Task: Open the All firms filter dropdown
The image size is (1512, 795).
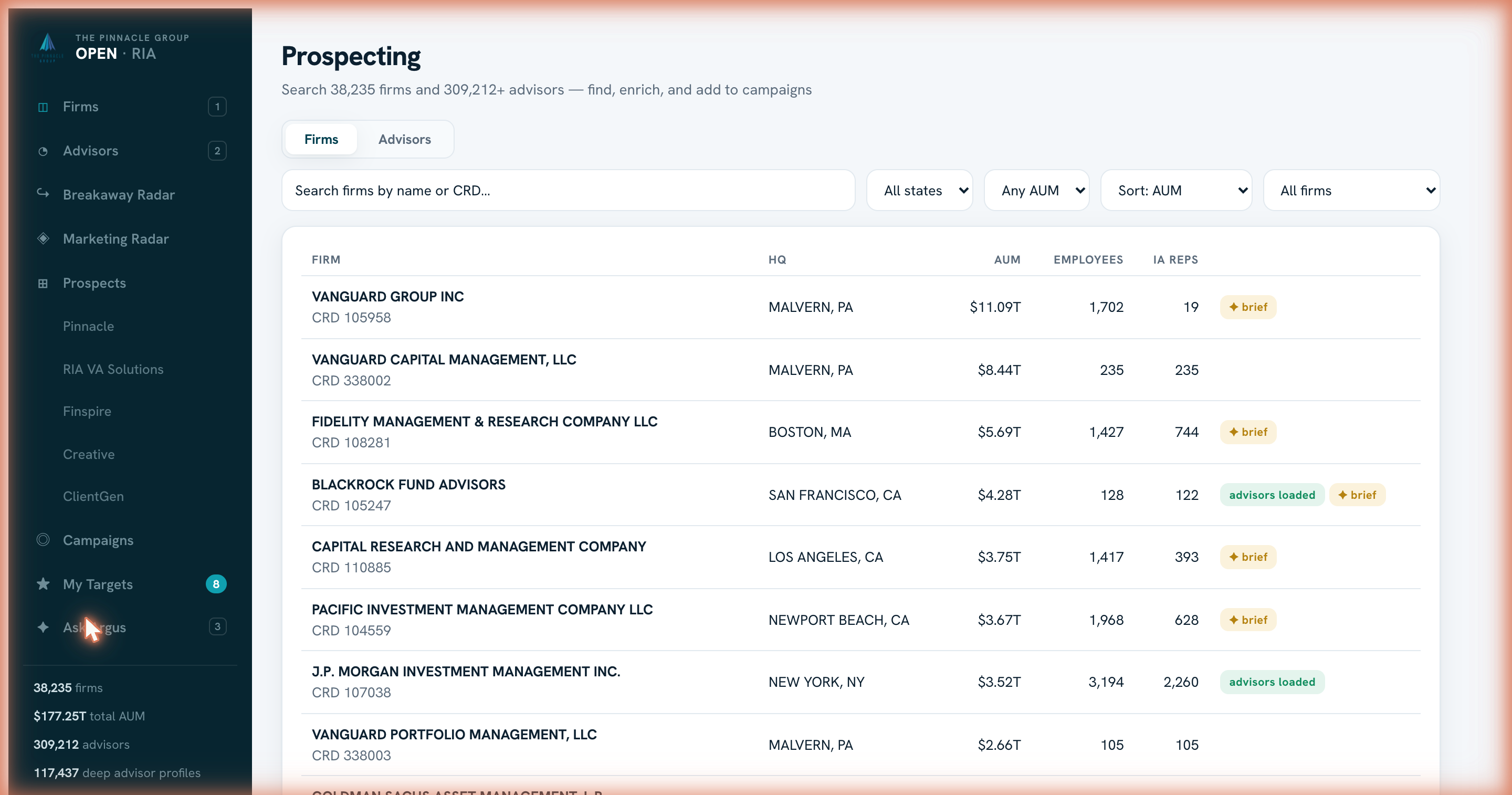Action: (1351, 190)
